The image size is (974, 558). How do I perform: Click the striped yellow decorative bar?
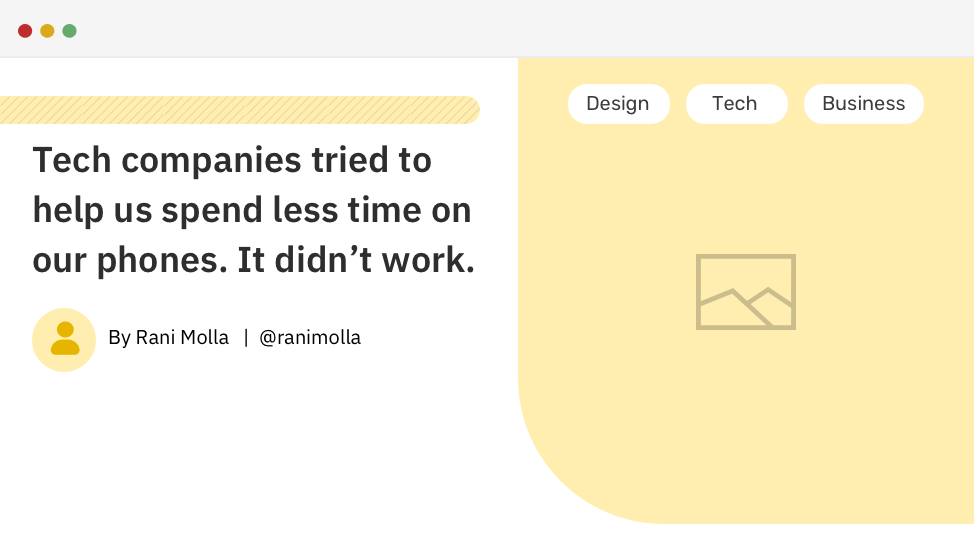(238, 110)
